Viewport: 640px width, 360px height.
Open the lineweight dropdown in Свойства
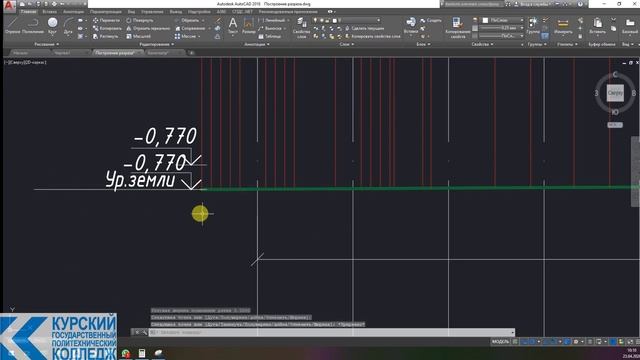pos(501,28)
